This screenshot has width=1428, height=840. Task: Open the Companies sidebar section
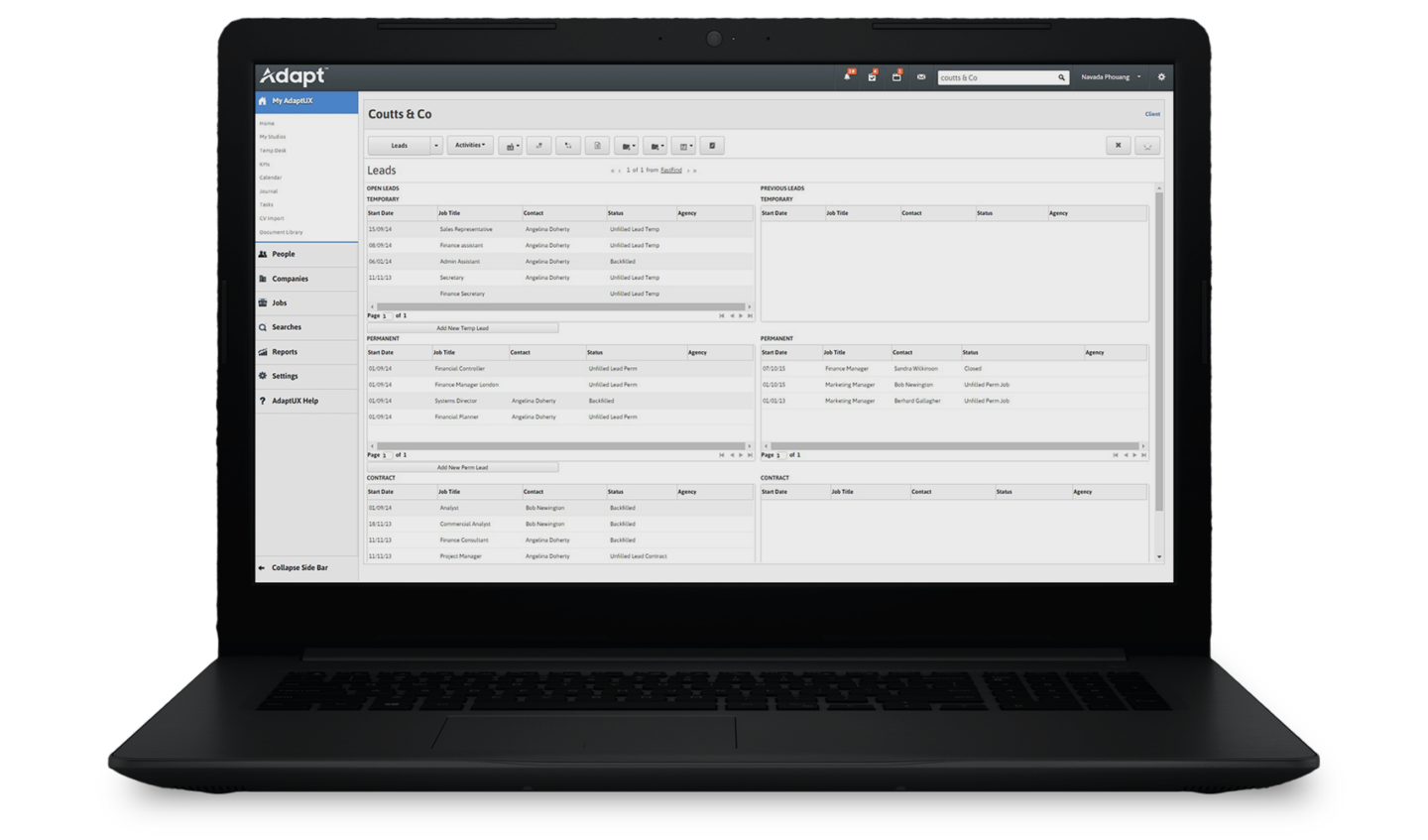290,279
